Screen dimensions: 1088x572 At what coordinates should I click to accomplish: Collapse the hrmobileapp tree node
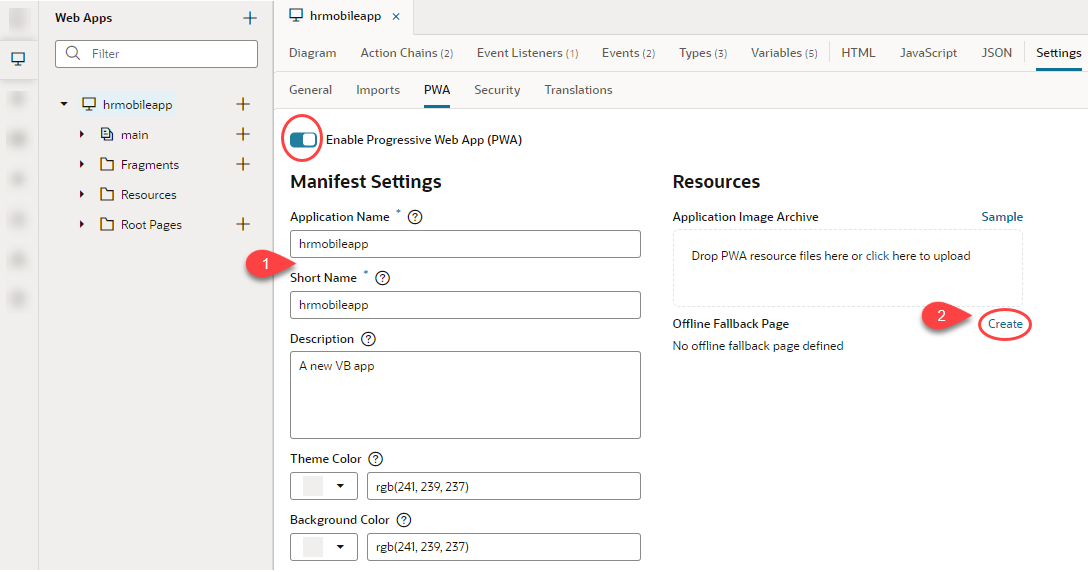[64, 104]
